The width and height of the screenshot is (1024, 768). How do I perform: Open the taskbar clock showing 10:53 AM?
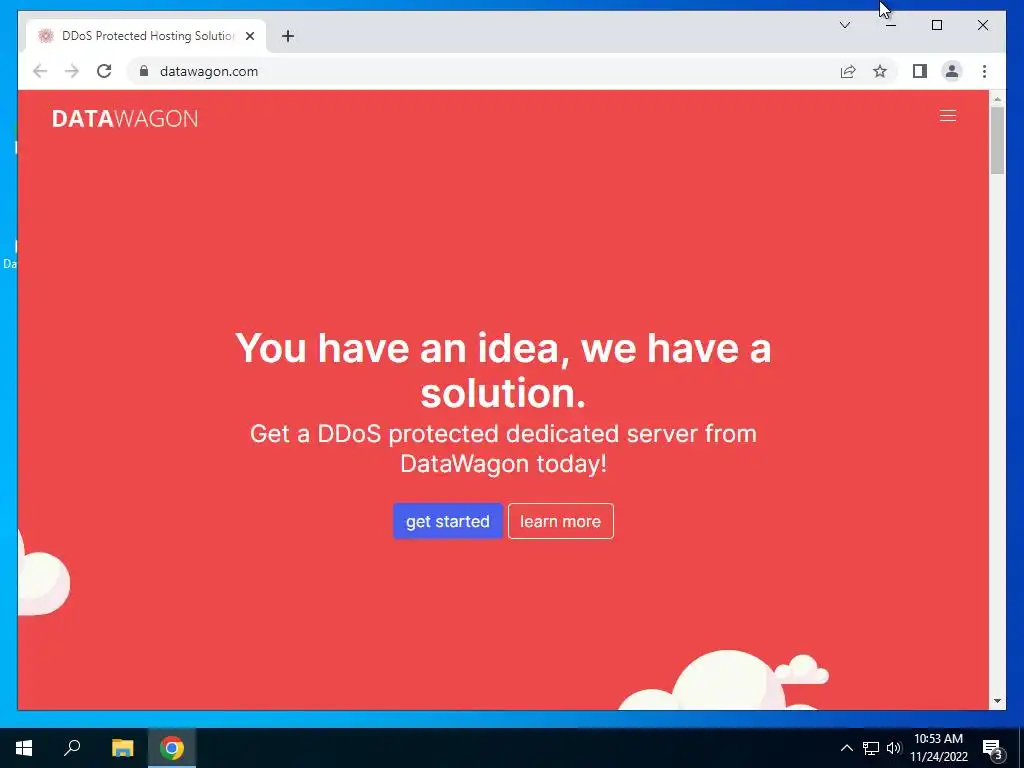click(x=938, y=748)
